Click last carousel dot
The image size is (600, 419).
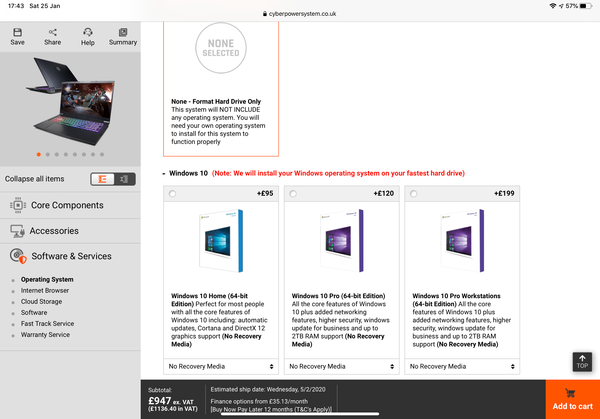tap(102, 155)
